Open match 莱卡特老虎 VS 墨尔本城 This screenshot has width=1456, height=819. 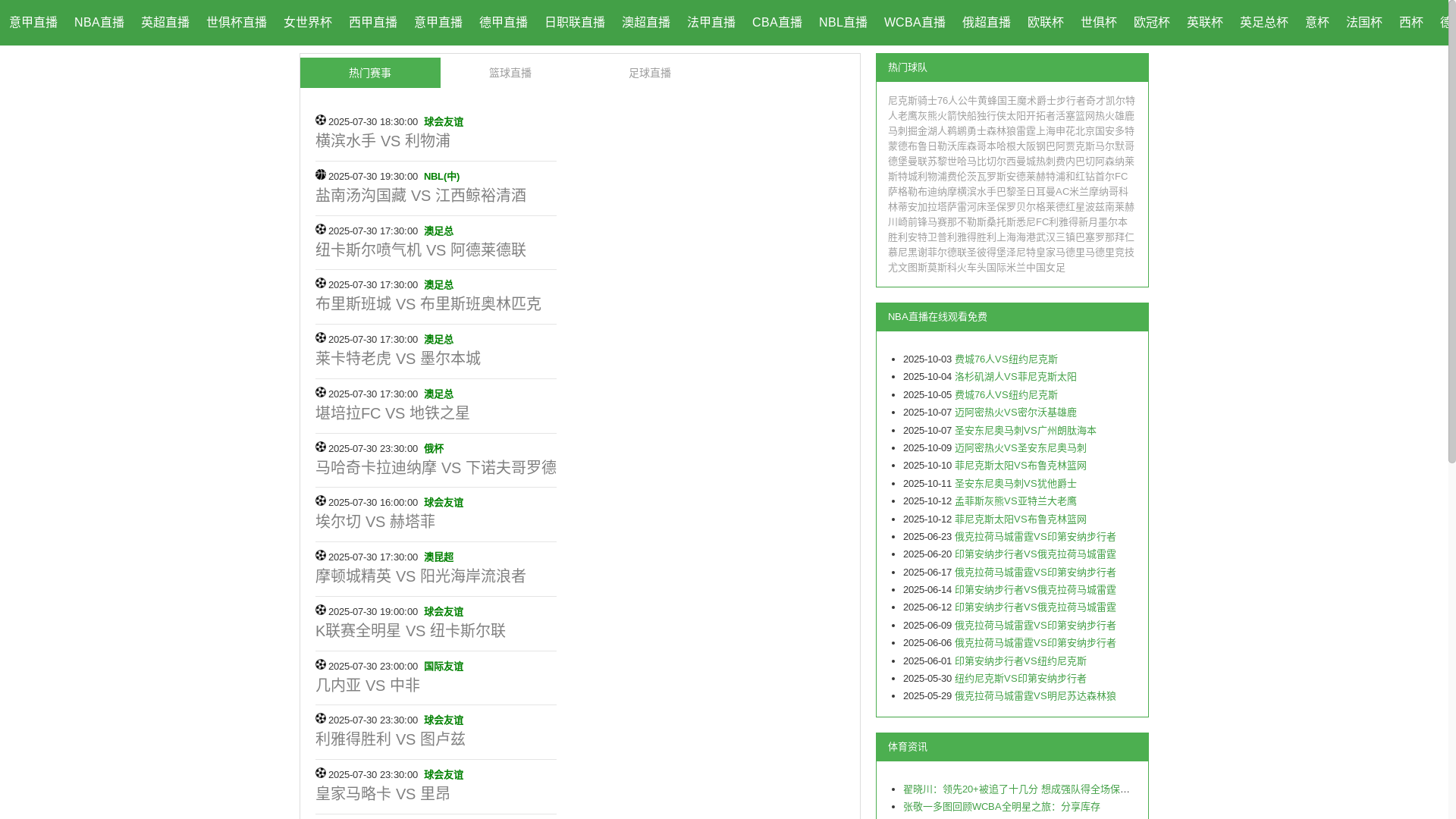pyautogui.click(x=398, y=359)
